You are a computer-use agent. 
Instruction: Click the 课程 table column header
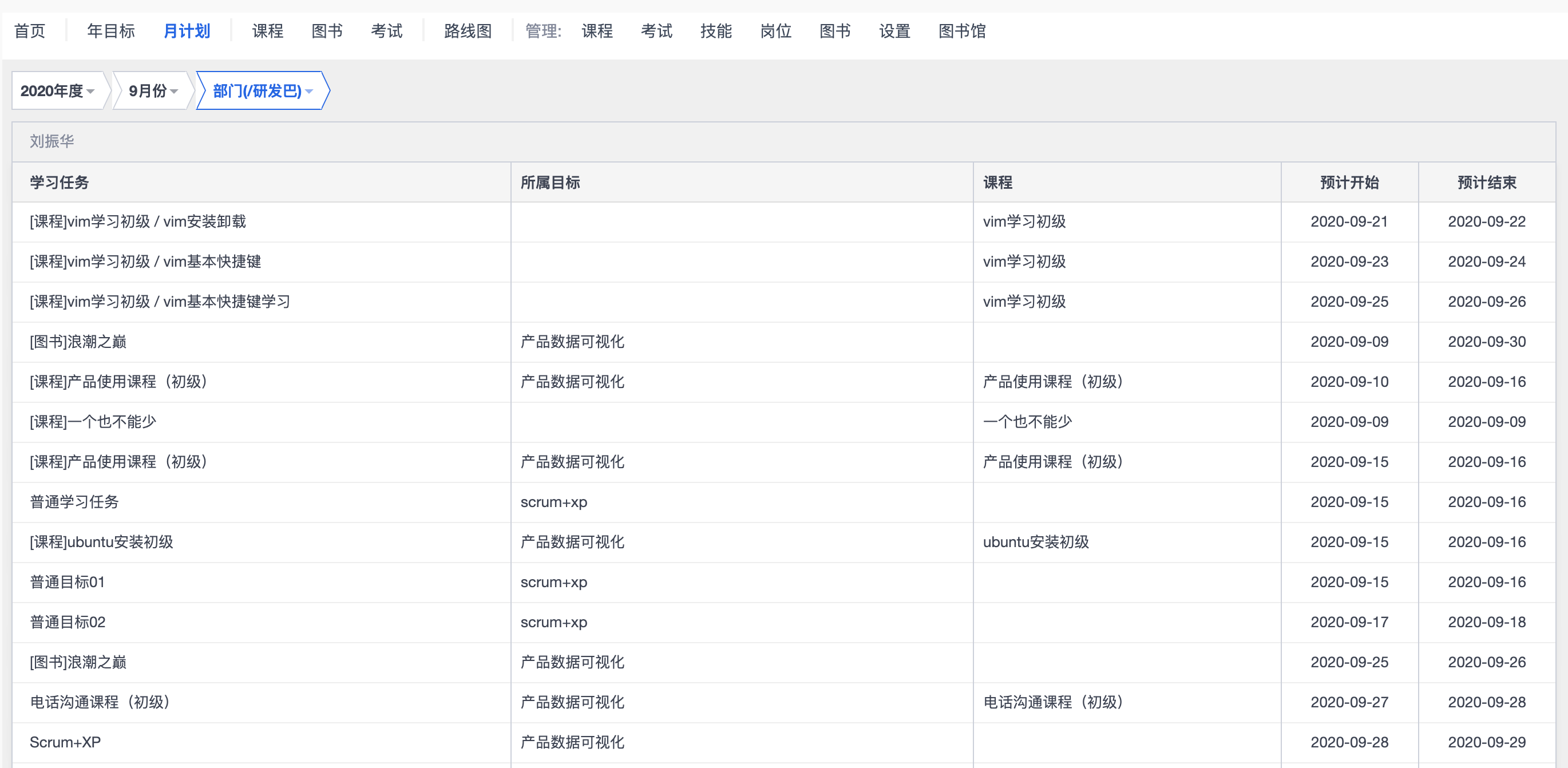click(998, 183)
